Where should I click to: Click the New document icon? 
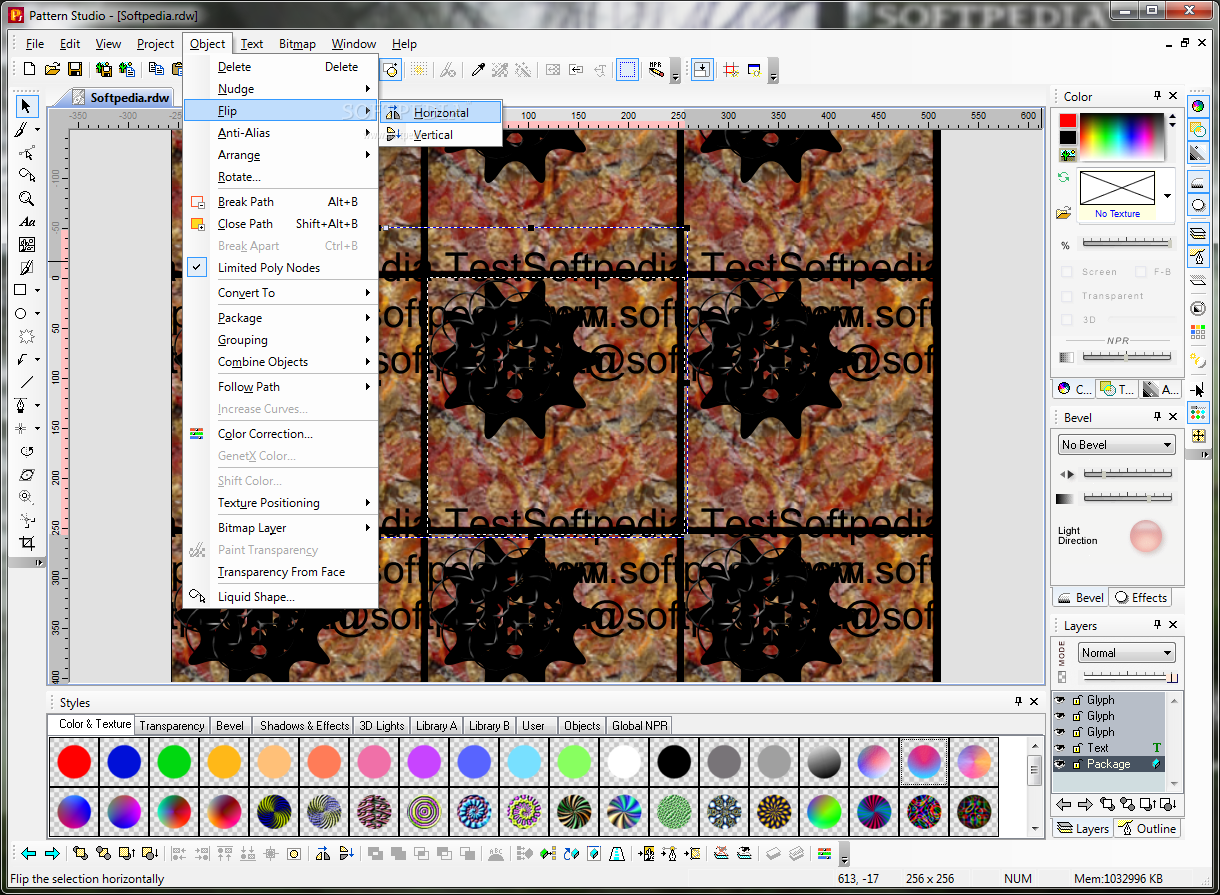[x=30, y=69]
